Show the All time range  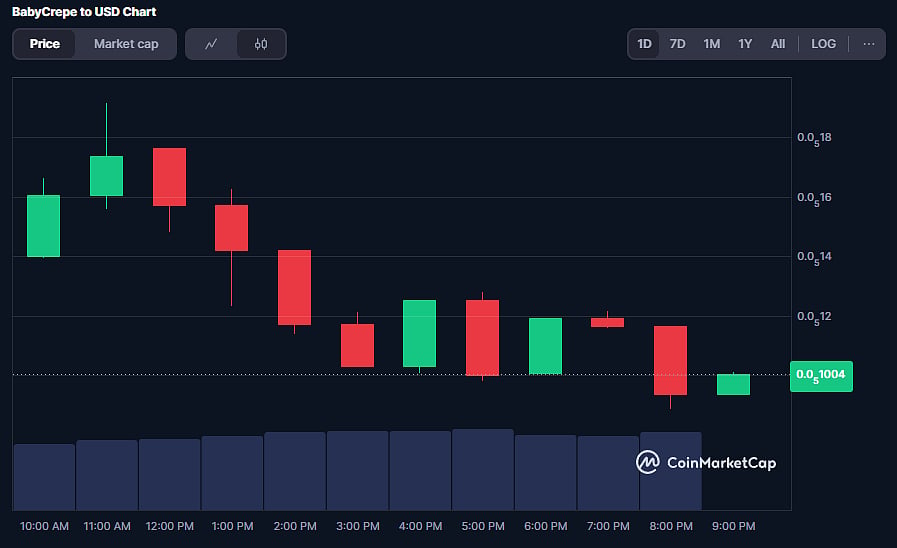click(777, 44)
